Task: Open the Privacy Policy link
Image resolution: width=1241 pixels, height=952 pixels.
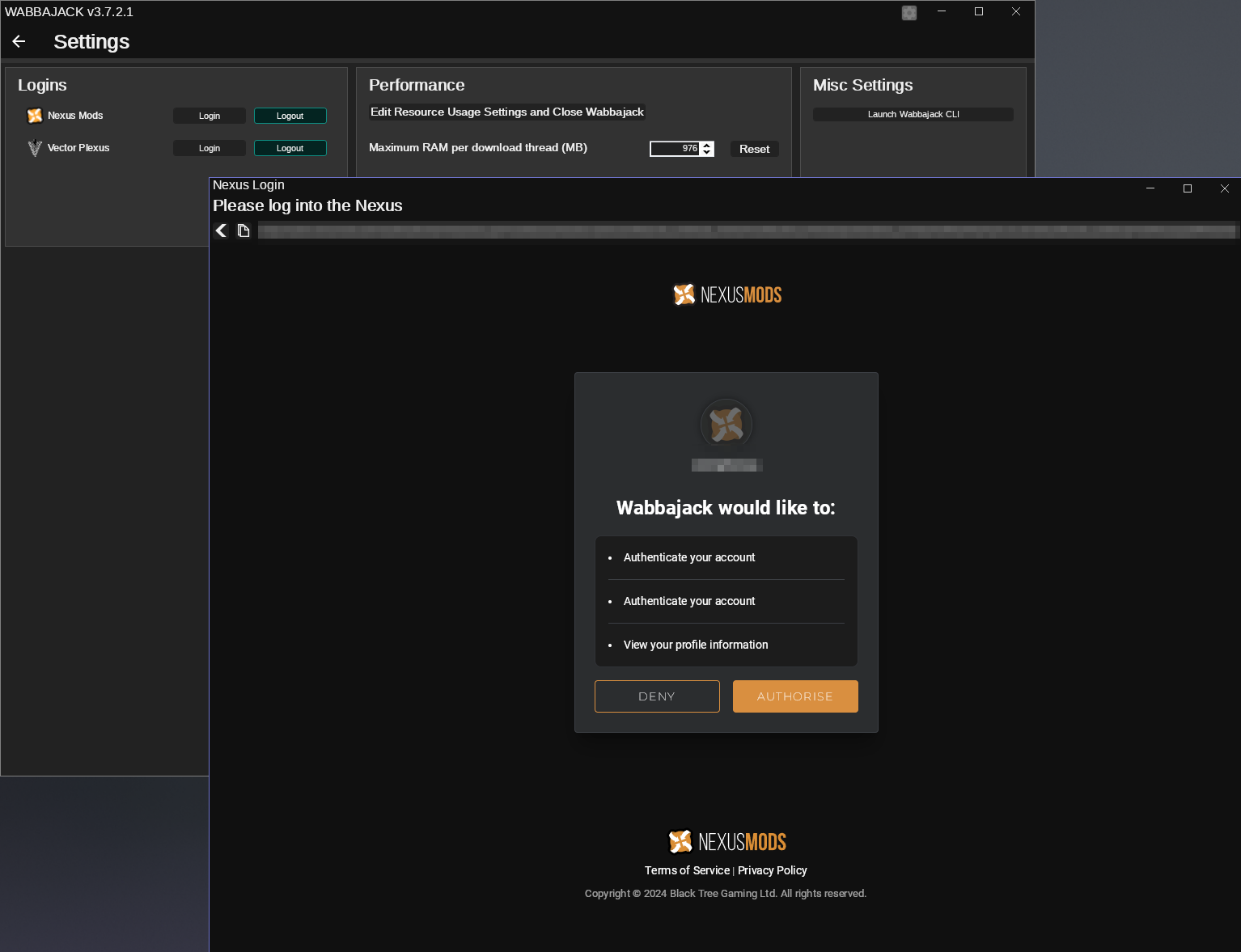Action: 773,870
